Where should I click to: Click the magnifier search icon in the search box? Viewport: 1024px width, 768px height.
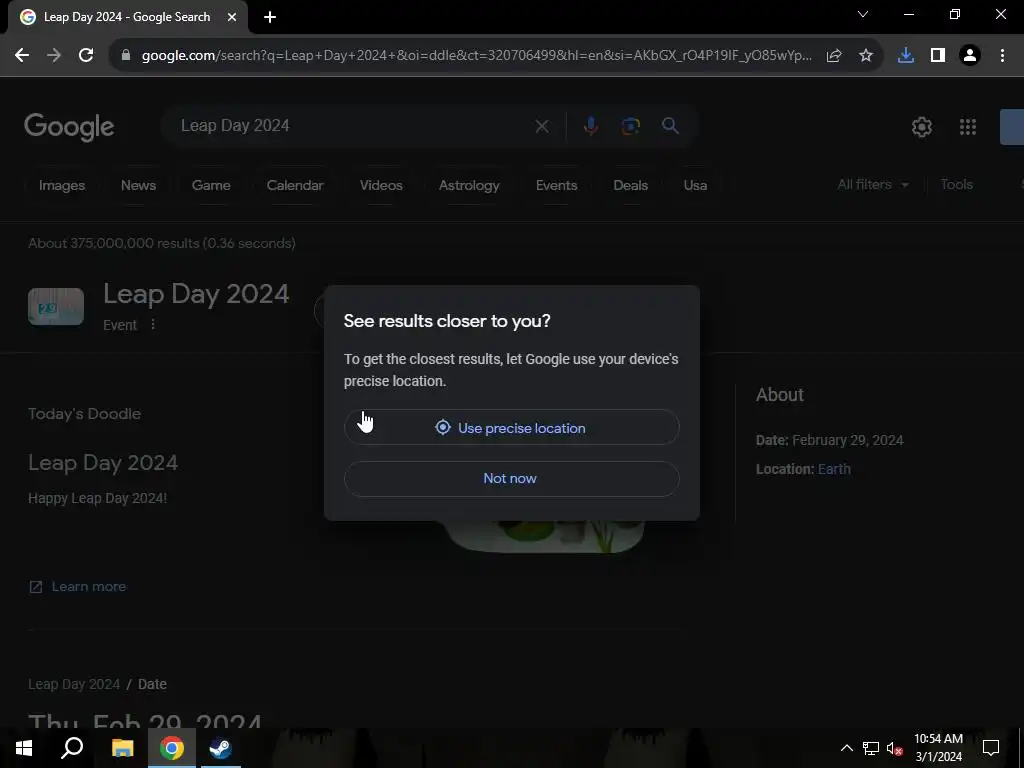670,126
